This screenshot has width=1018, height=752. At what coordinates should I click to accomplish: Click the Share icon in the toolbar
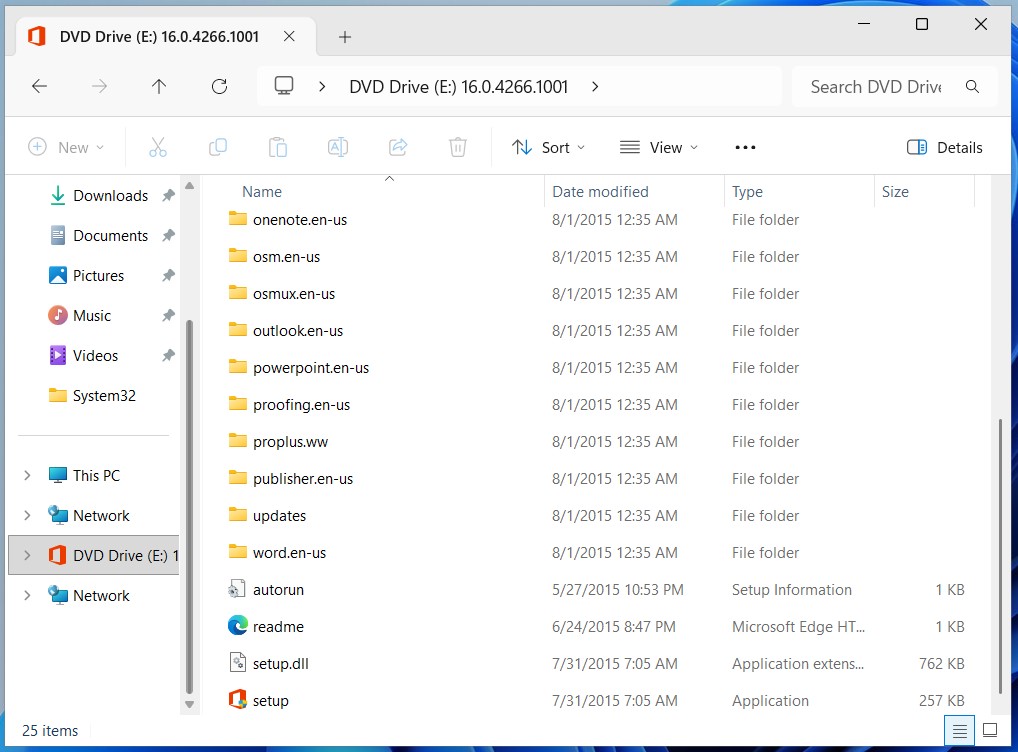point(397,147)
